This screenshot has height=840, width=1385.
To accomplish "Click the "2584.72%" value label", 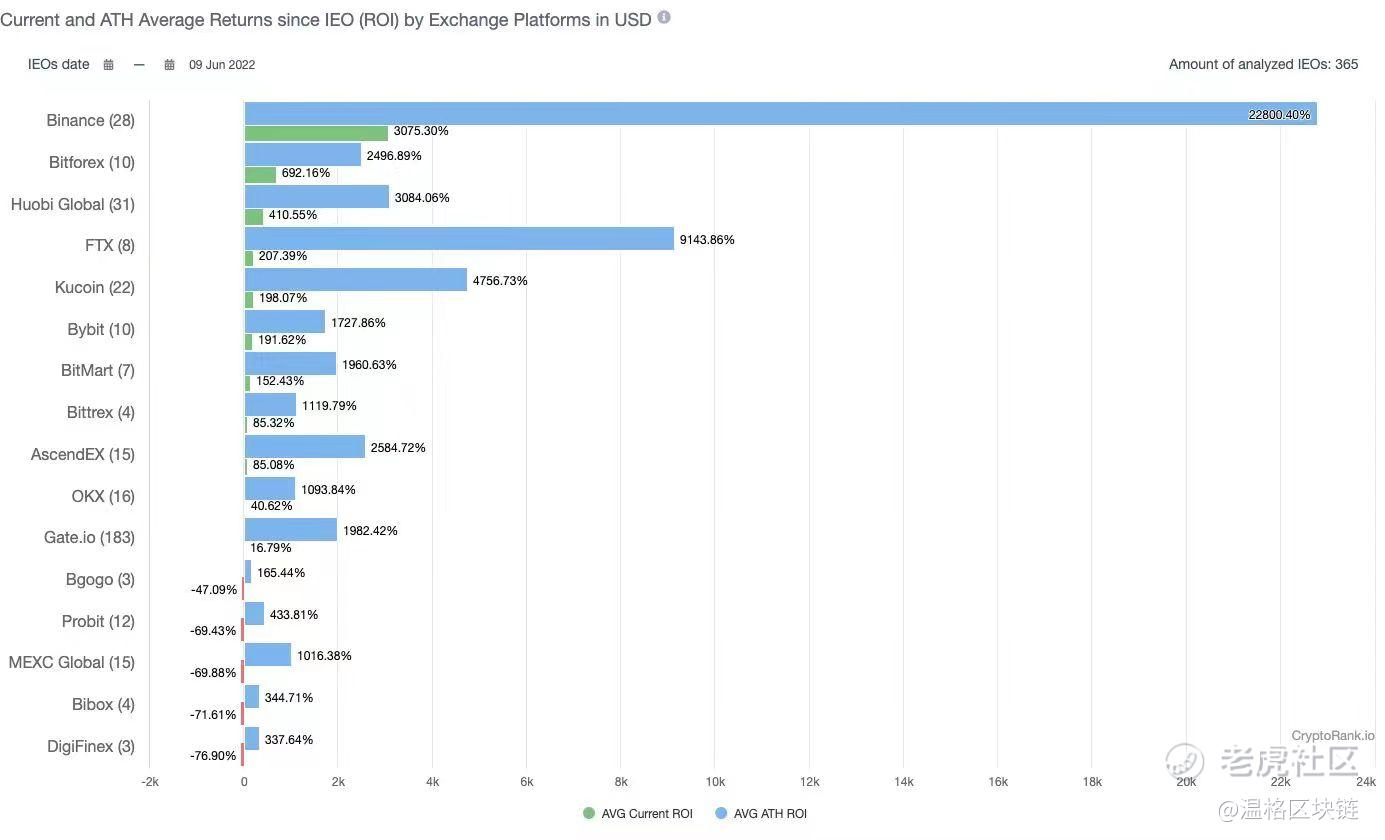I will coord(398,448).
